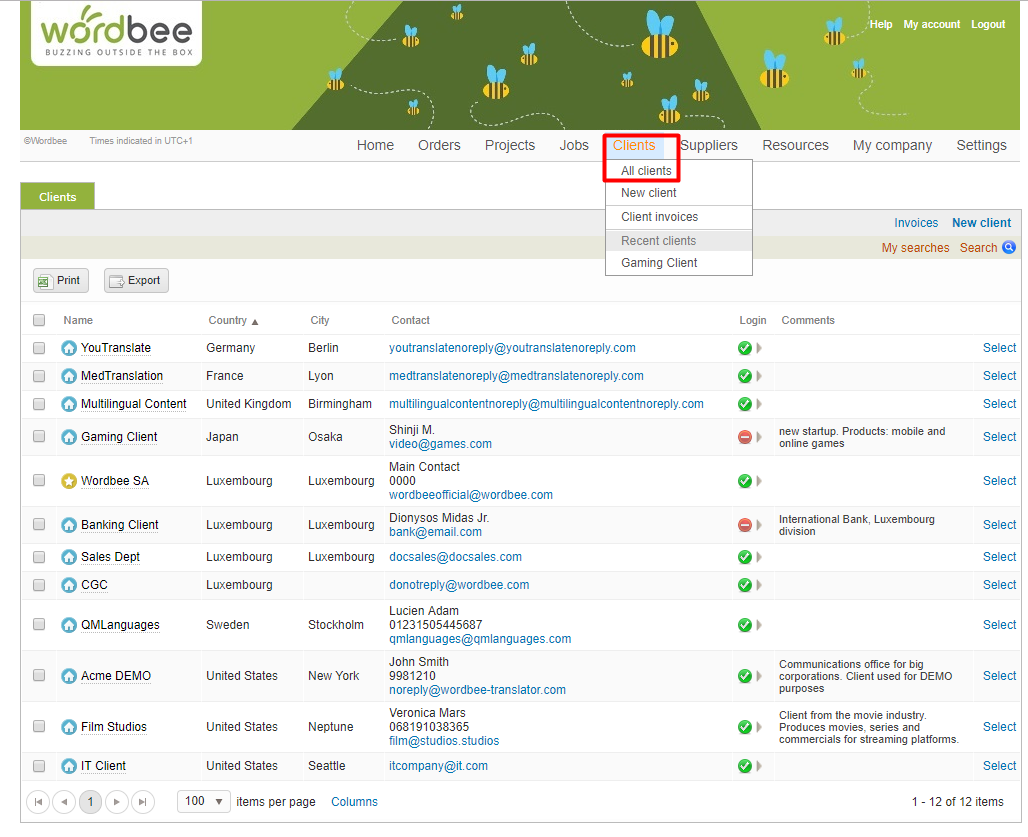Click the red login icon for Banking Client
1028x837 pixels.
(744, 525)
